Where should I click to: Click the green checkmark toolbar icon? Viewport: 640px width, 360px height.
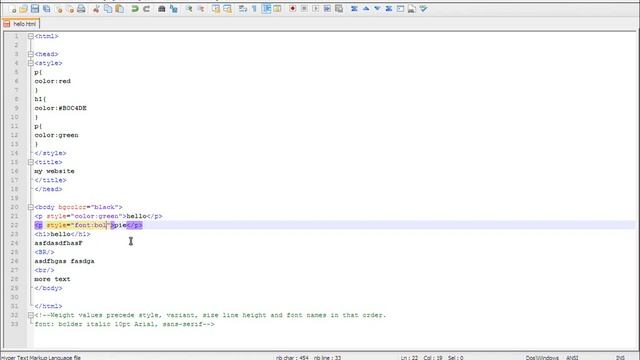[x=423, y=9]
